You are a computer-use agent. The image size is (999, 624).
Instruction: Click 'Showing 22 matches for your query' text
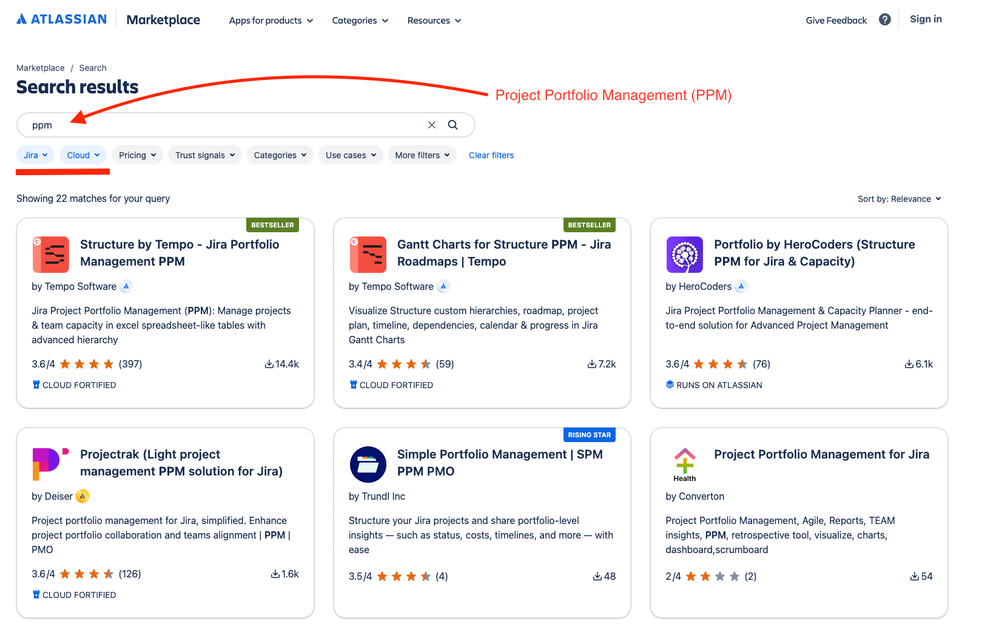coord(93,198)
